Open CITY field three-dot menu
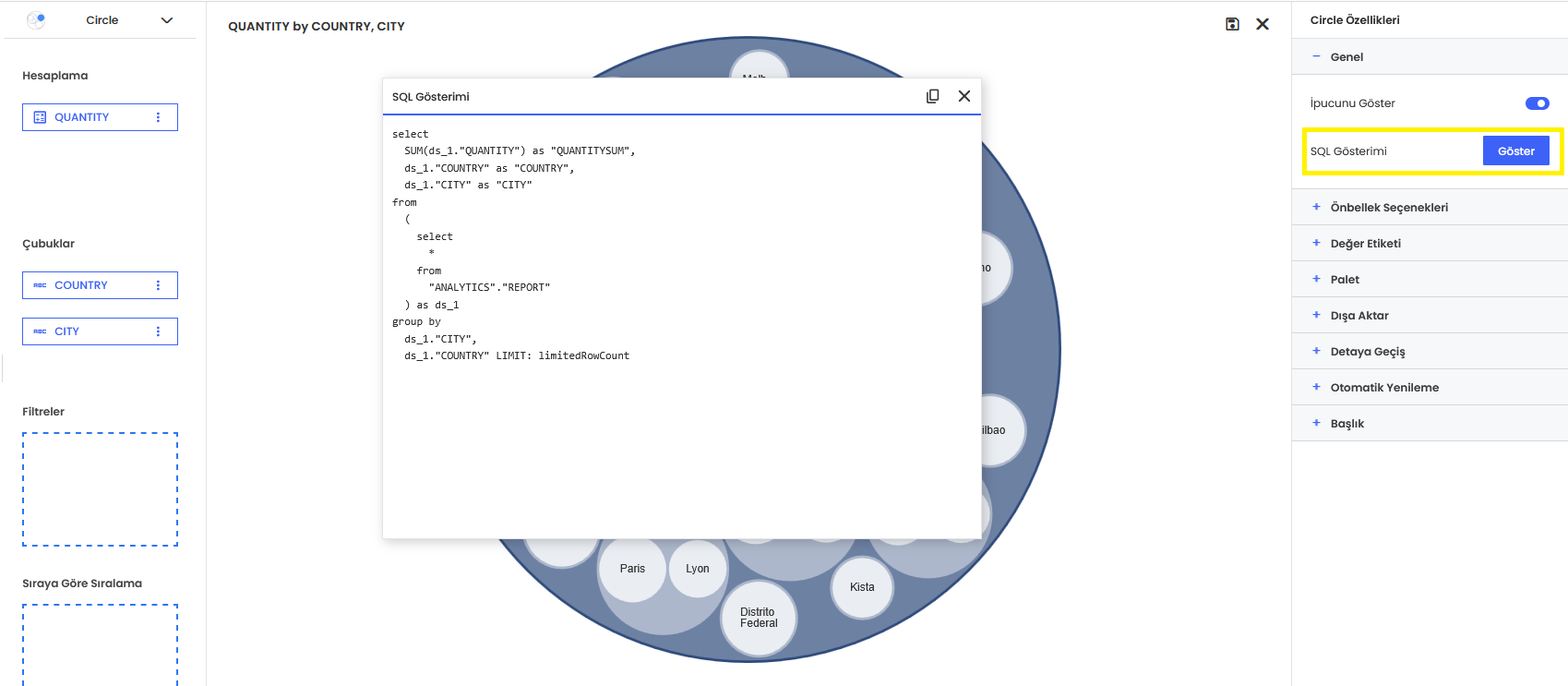The image size is (1568, 686). click(x=158, y=331)
